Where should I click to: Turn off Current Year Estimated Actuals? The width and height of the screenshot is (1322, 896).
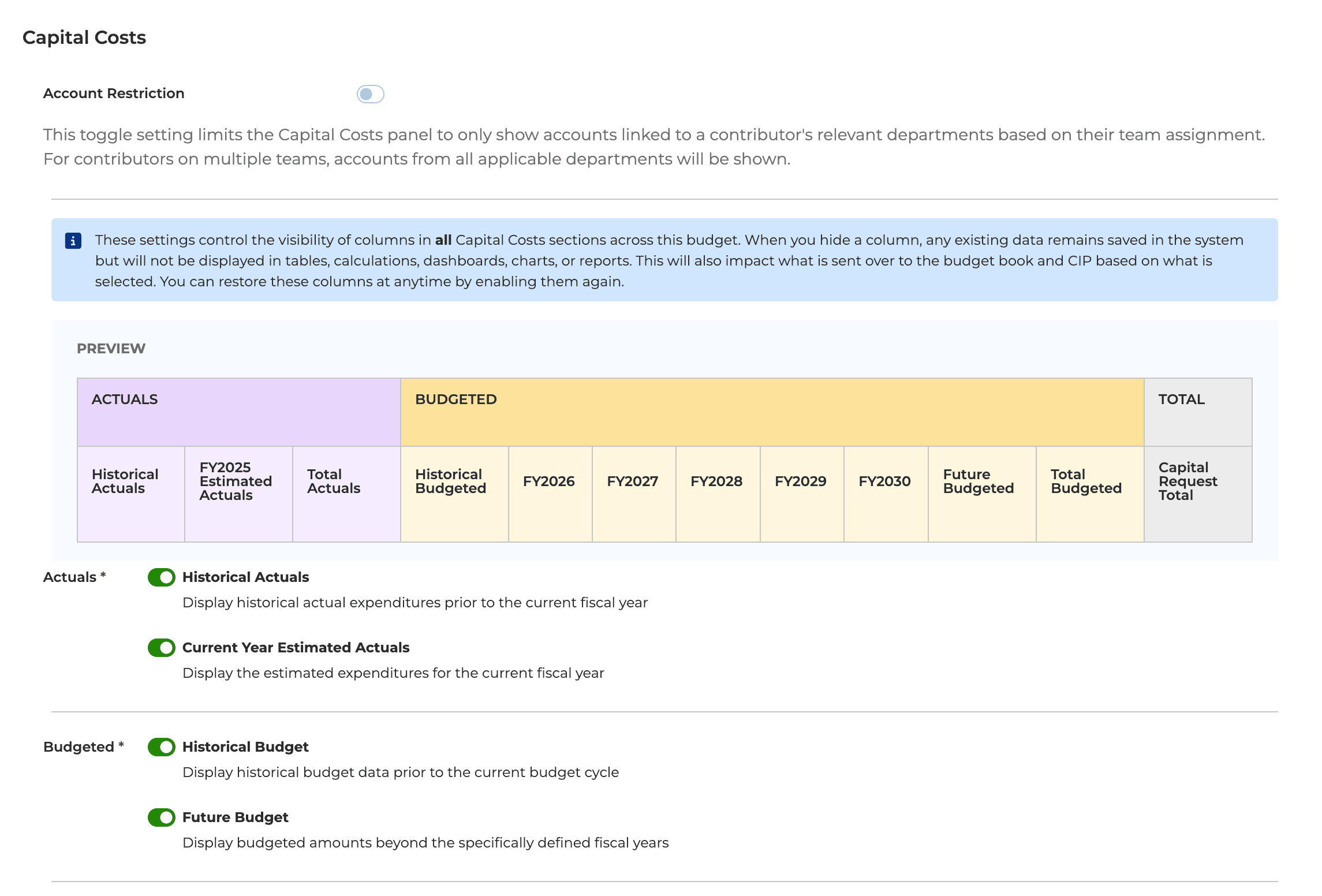(161, 648)
